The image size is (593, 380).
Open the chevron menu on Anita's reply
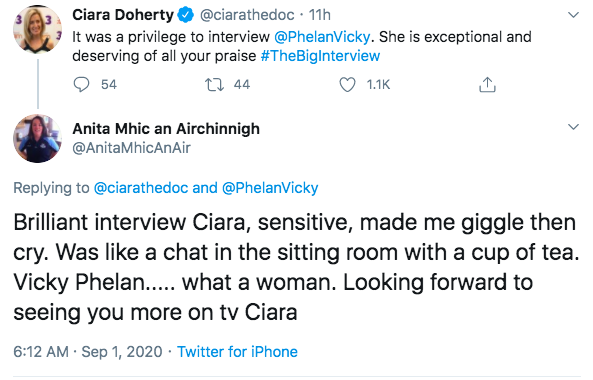coord(574,127)
